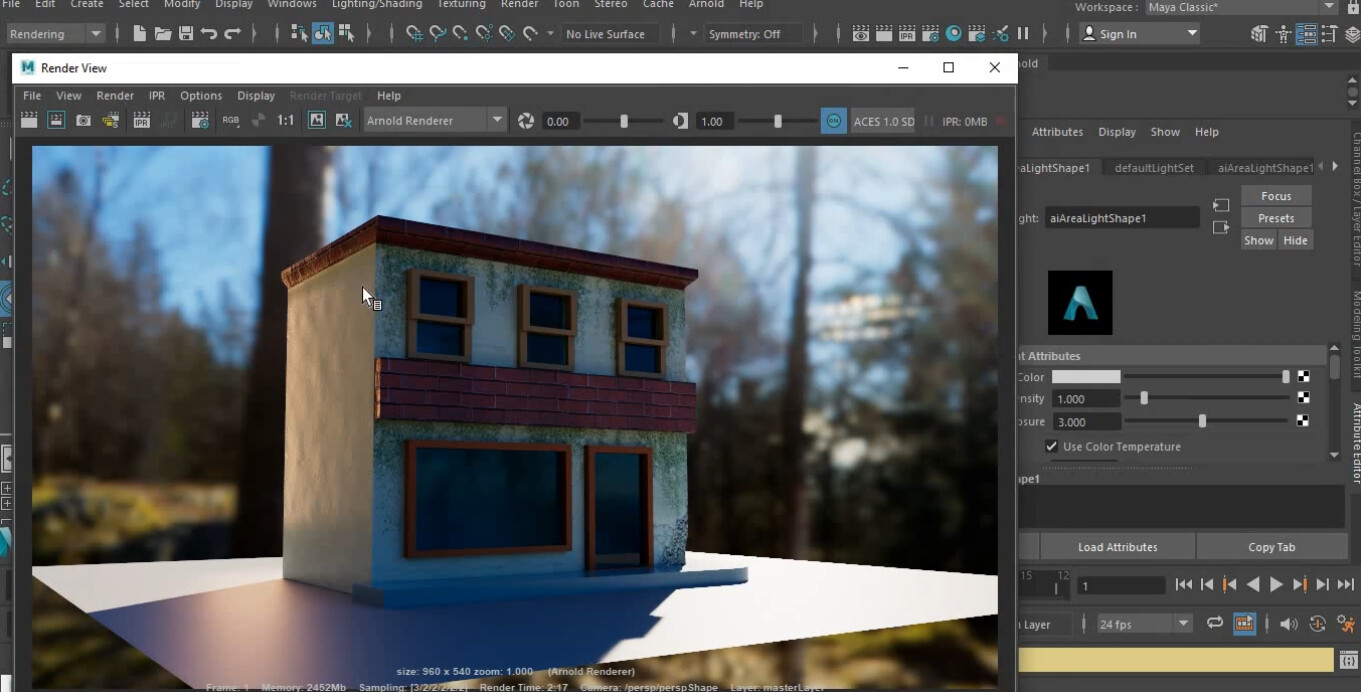Click the Focus button
This screenshot has height=692, width=1361.
tap(1276, 196)
